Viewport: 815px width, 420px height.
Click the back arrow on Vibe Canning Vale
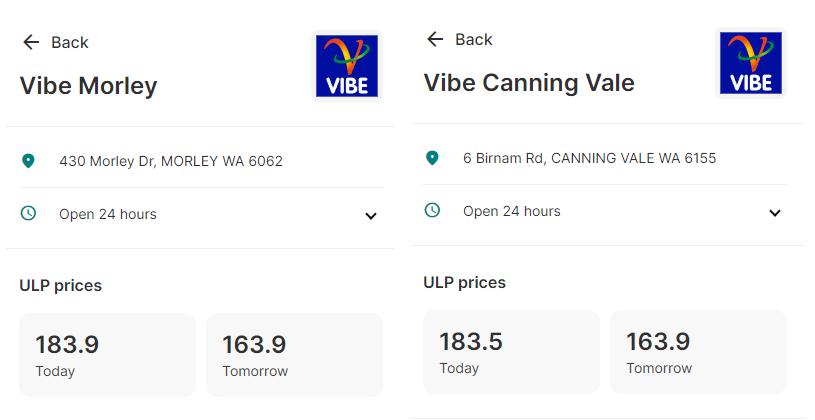(x=435, y=39)
